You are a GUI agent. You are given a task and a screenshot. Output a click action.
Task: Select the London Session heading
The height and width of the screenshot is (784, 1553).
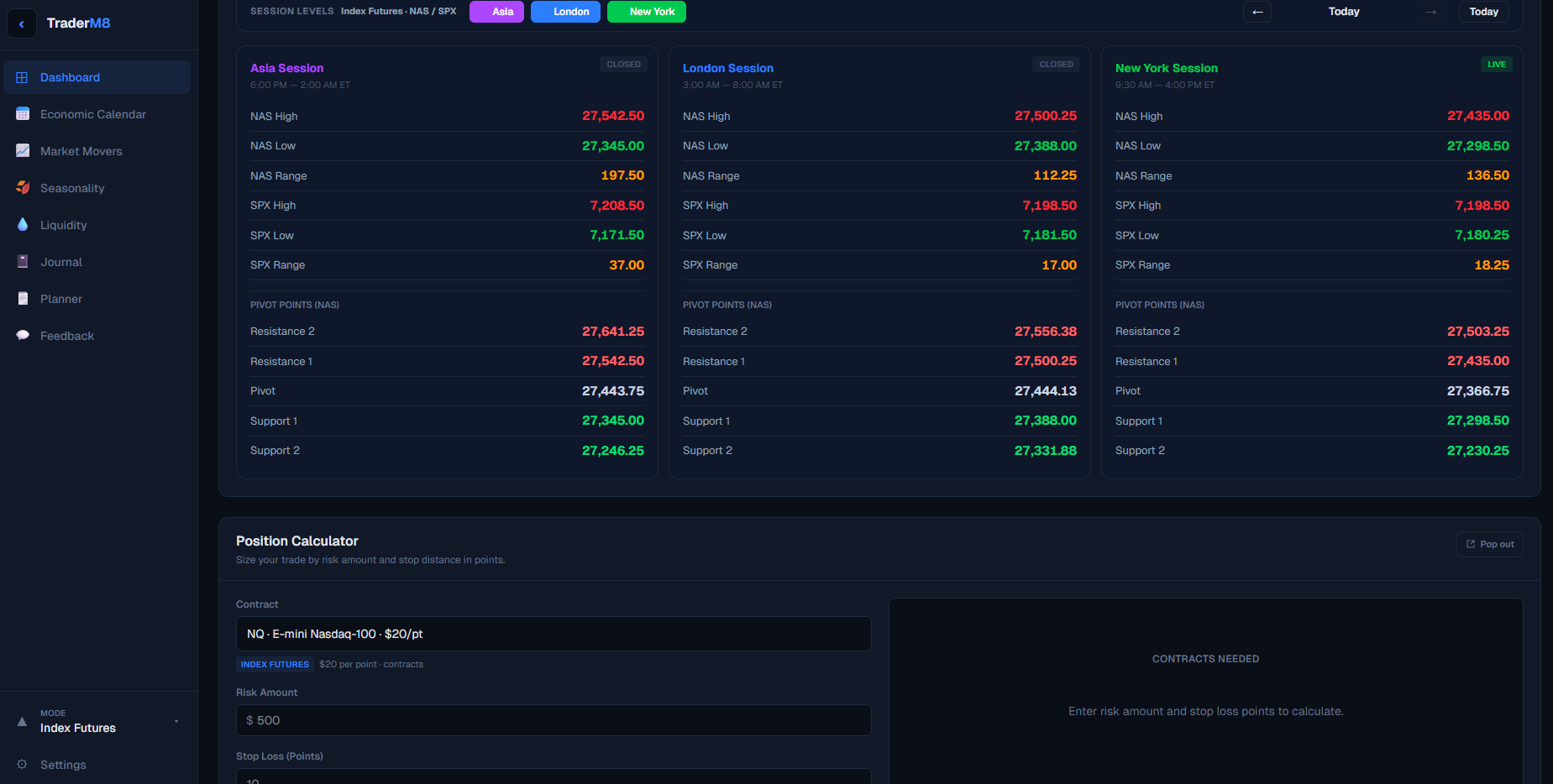(x=728, y=68)
